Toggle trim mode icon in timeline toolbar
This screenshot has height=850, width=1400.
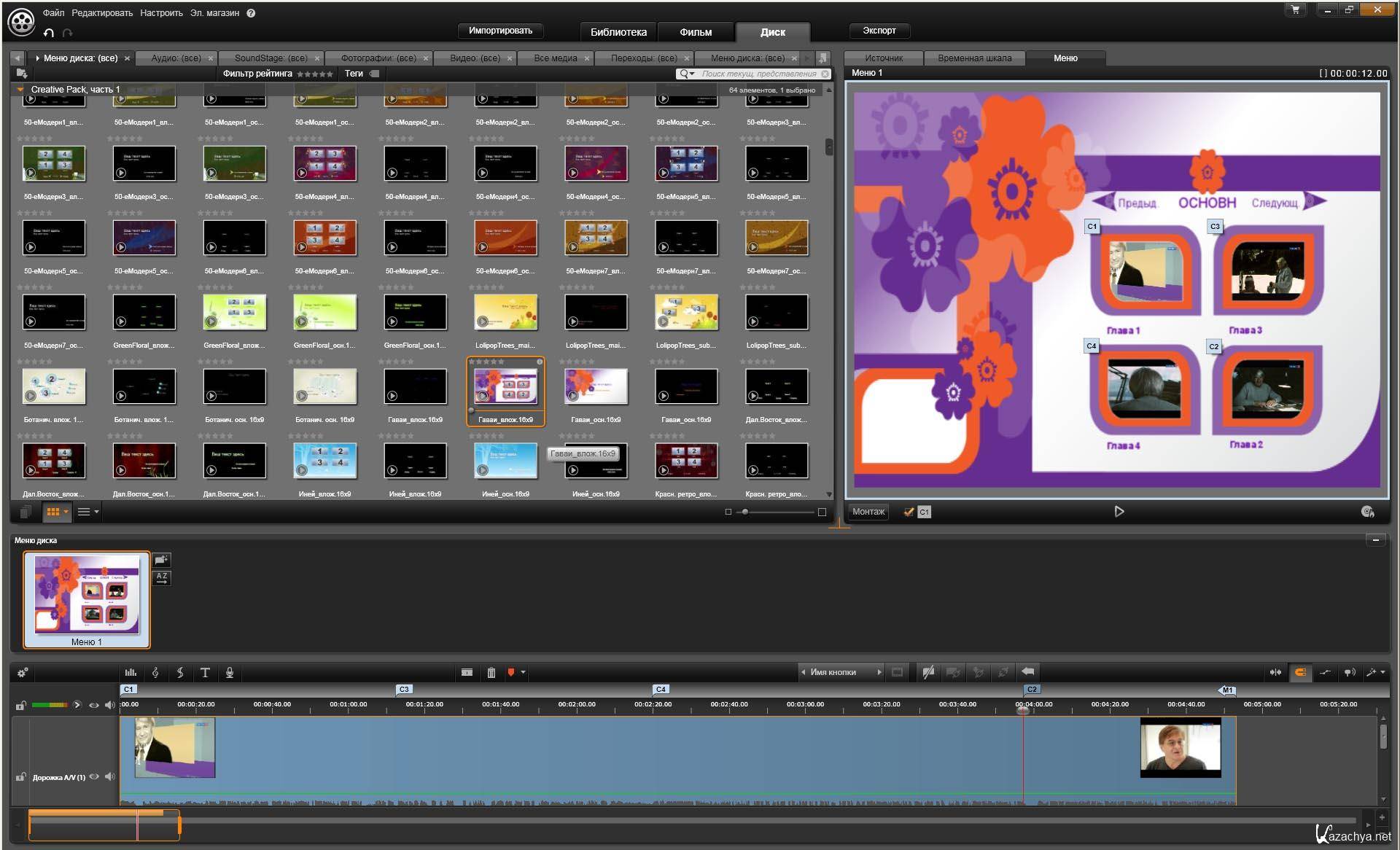1275,673
